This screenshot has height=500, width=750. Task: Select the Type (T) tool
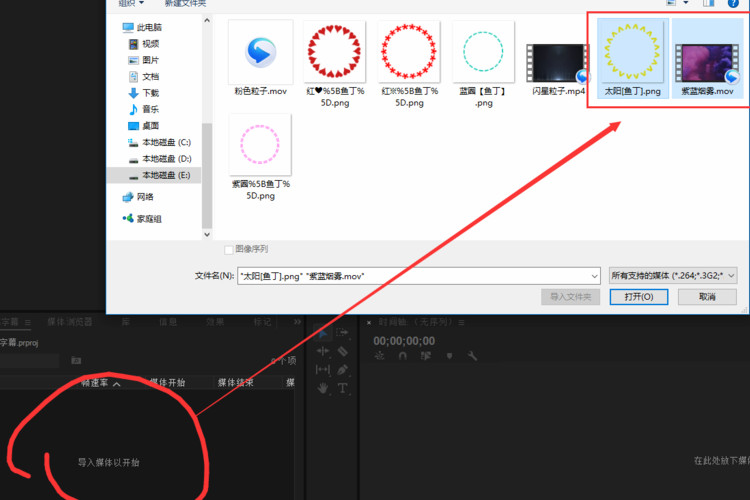tap(342, 388)
